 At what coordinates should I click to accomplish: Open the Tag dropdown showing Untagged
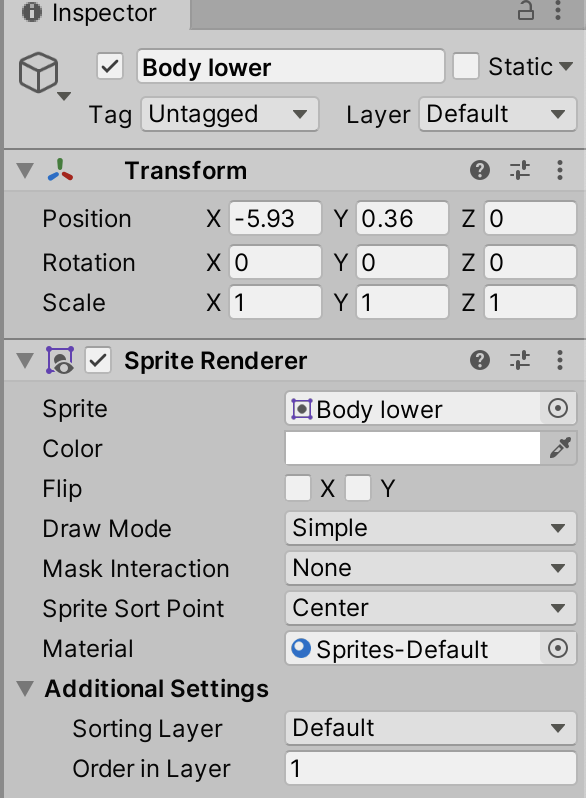tap(230, 115)
